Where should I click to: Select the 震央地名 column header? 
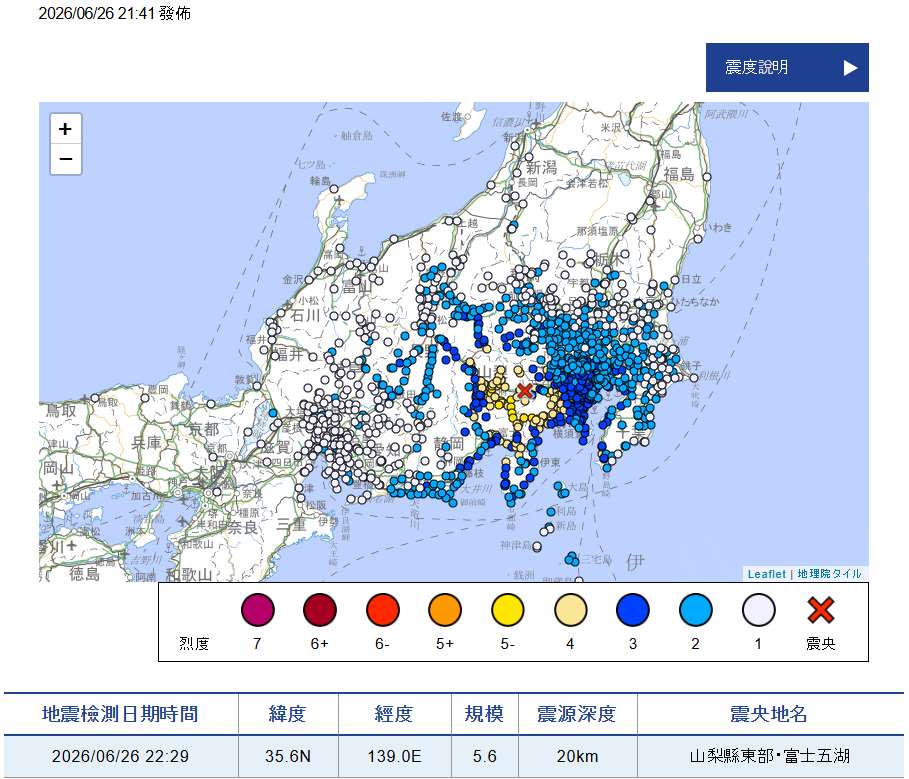point(769,714)
